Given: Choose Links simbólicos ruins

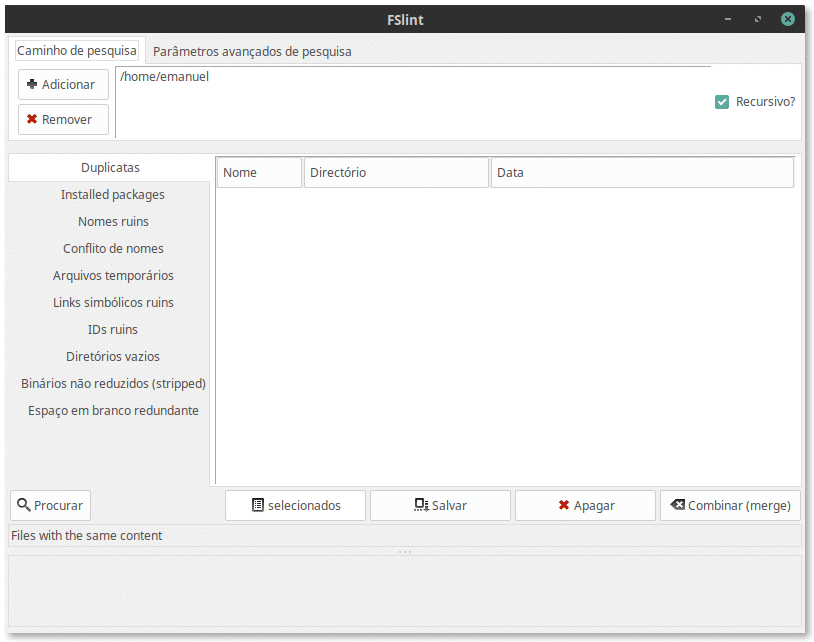Looking at the screenshot, I should (x=113, y=303).
